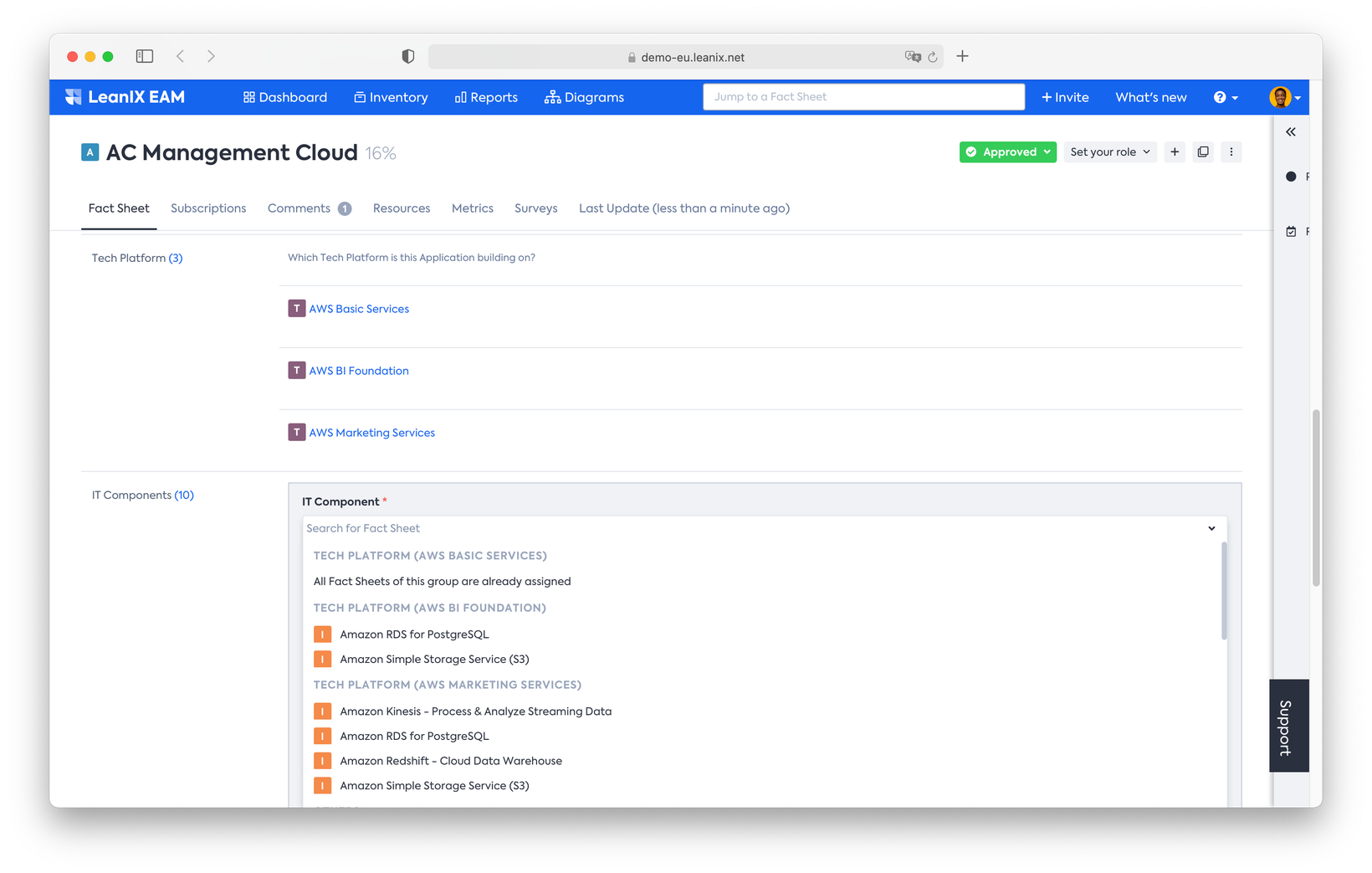Switch to the Resources tab
Screen dimensions: 1372x873
pos(402,208)
